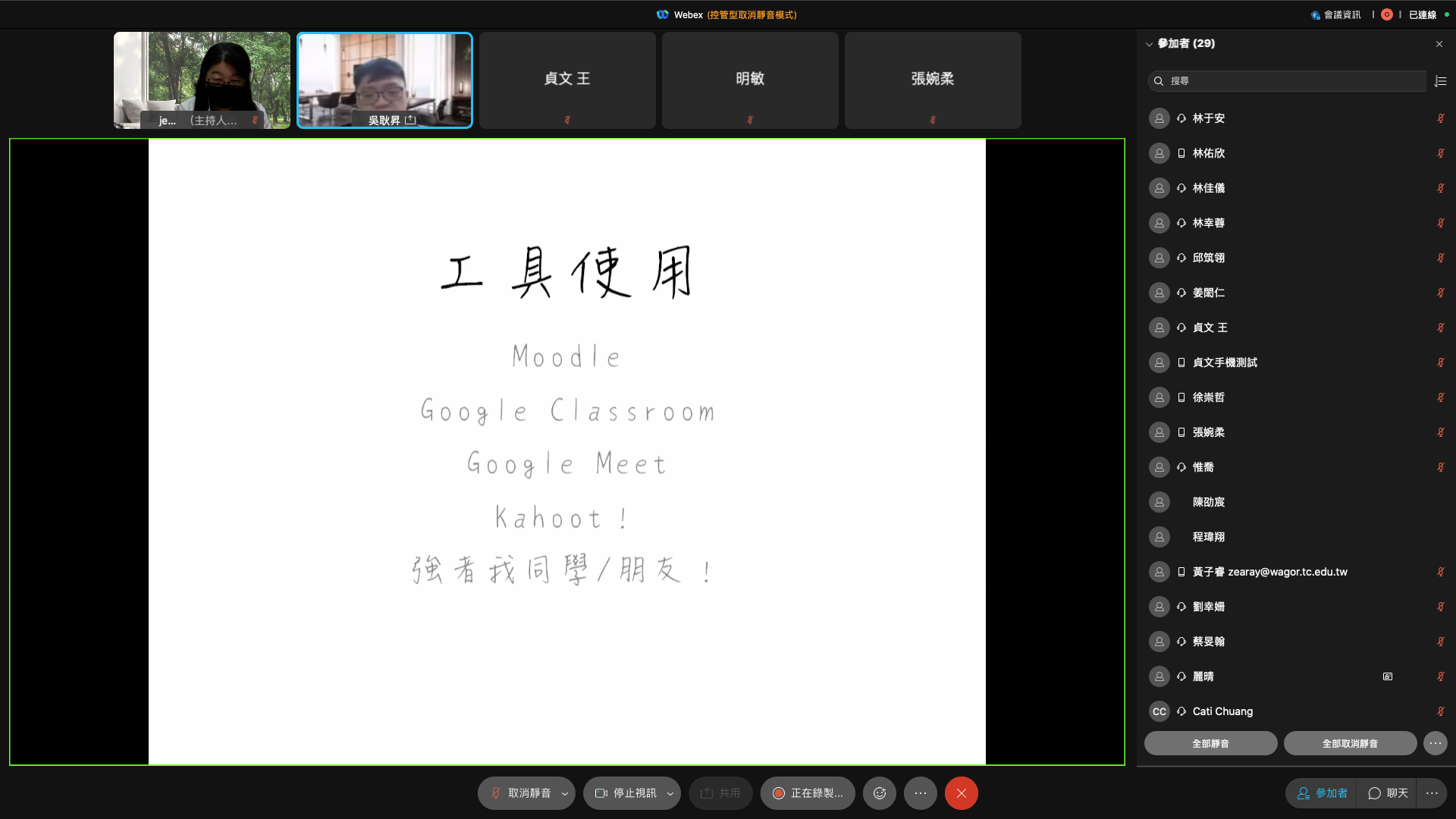Viewport: 1456px width, 819px height.
Task: Expand audio options arrow next to 取消靜音
Action: tap(565, 794)
